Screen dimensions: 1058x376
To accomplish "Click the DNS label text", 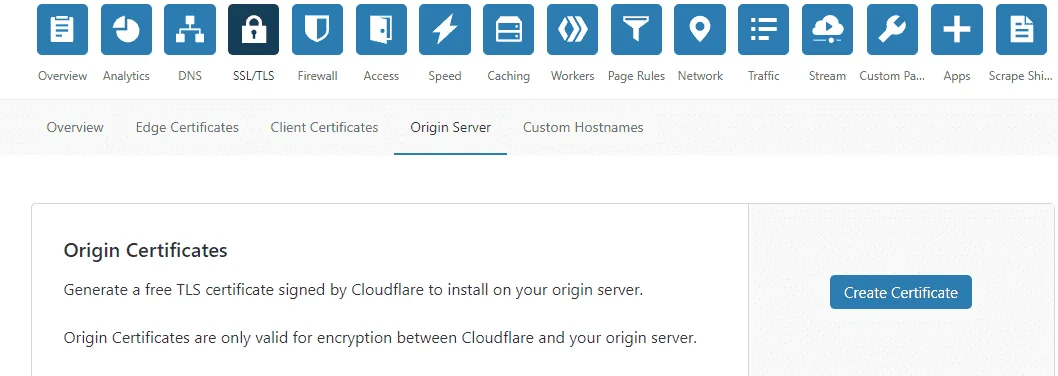I will tap(190, 76).
